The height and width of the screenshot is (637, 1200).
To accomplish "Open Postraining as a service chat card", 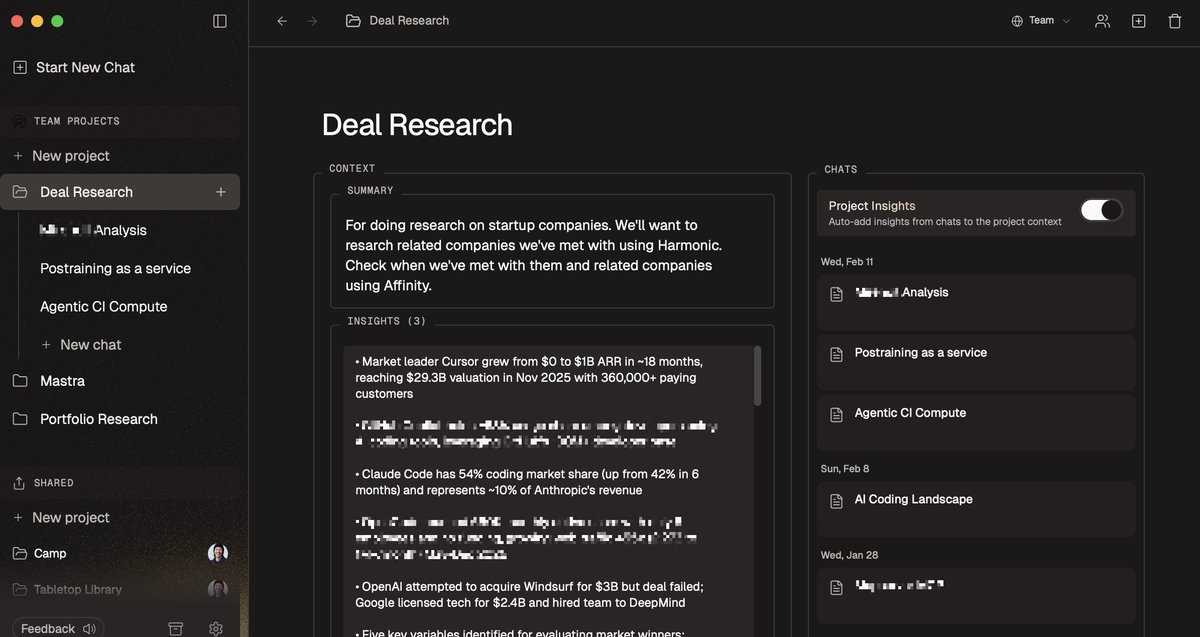I will (976, 362).
